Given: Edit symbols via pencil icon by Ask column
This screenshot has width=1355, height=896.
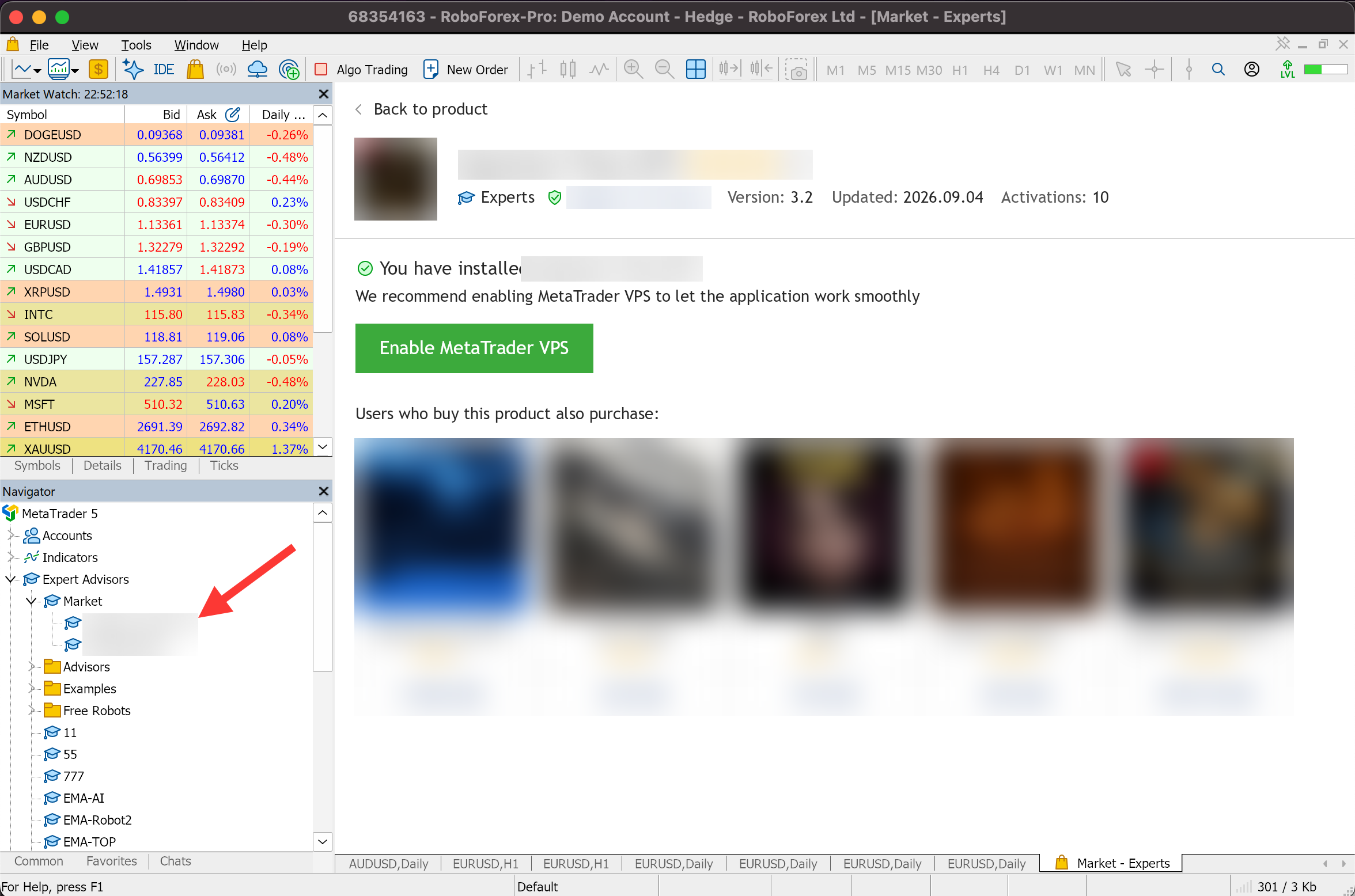Looking at the screenshot, I should coord(232,115).
